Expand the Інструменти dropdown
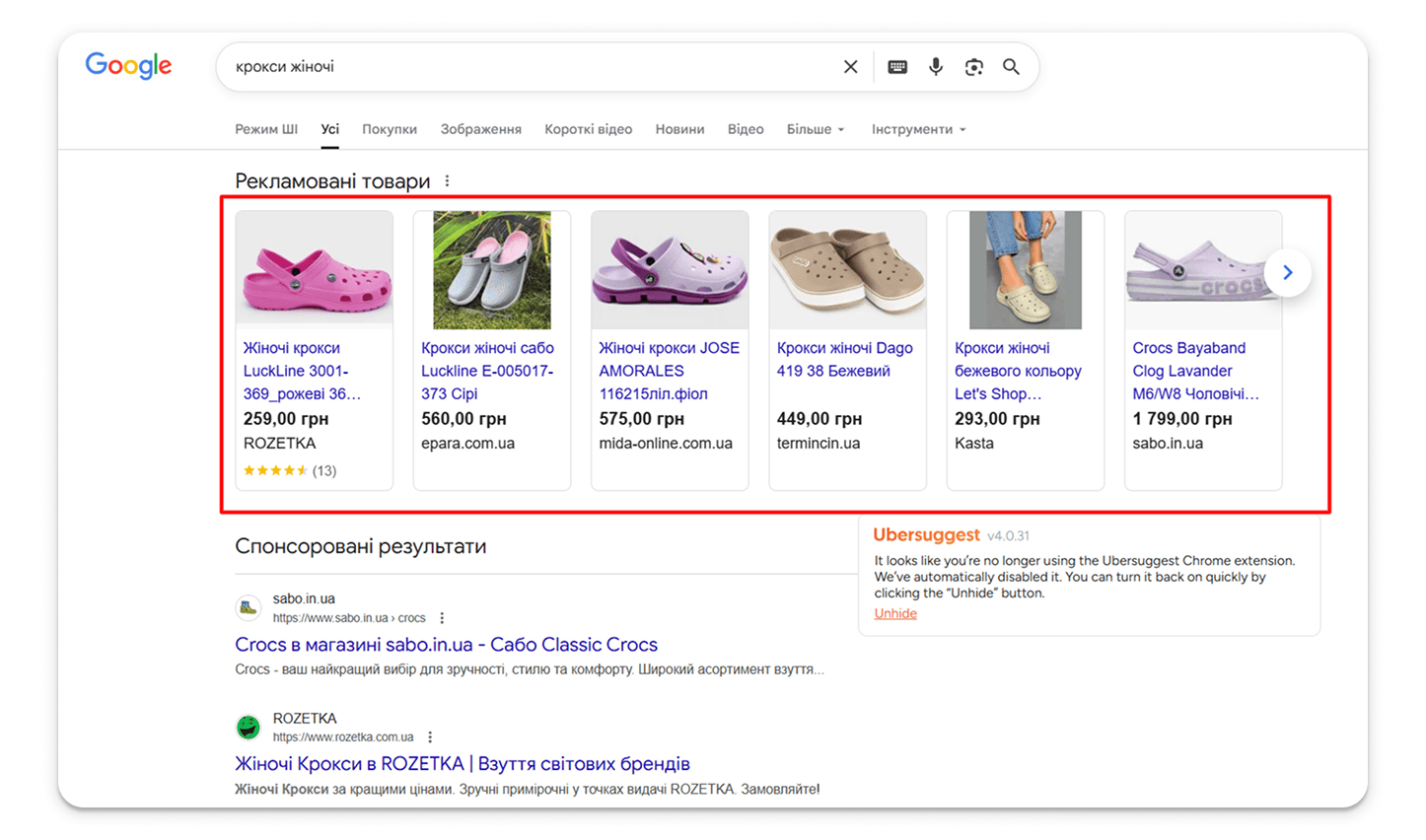The width and height of the screenshot is (1426, 840). (x=919, y=129)
